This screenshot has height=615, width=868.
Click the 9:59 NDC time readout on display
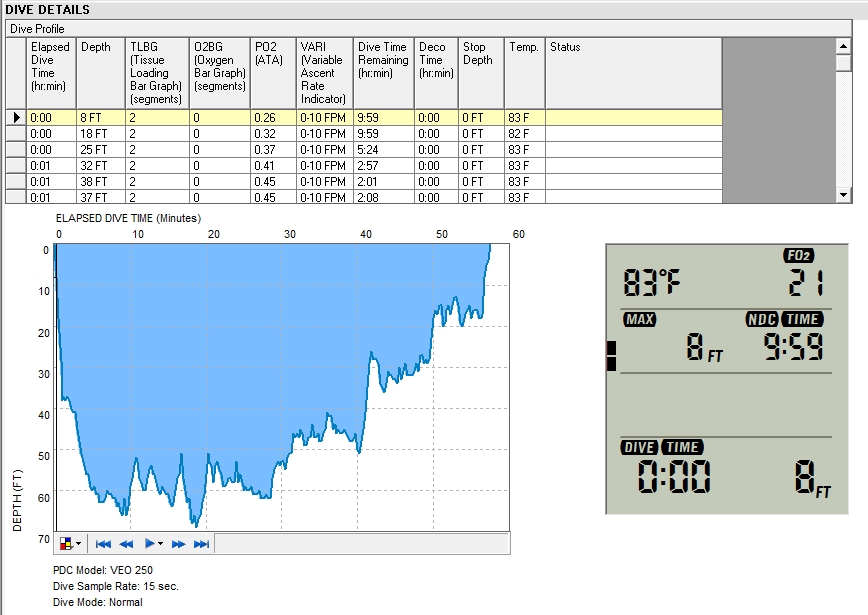click(794, 347)
